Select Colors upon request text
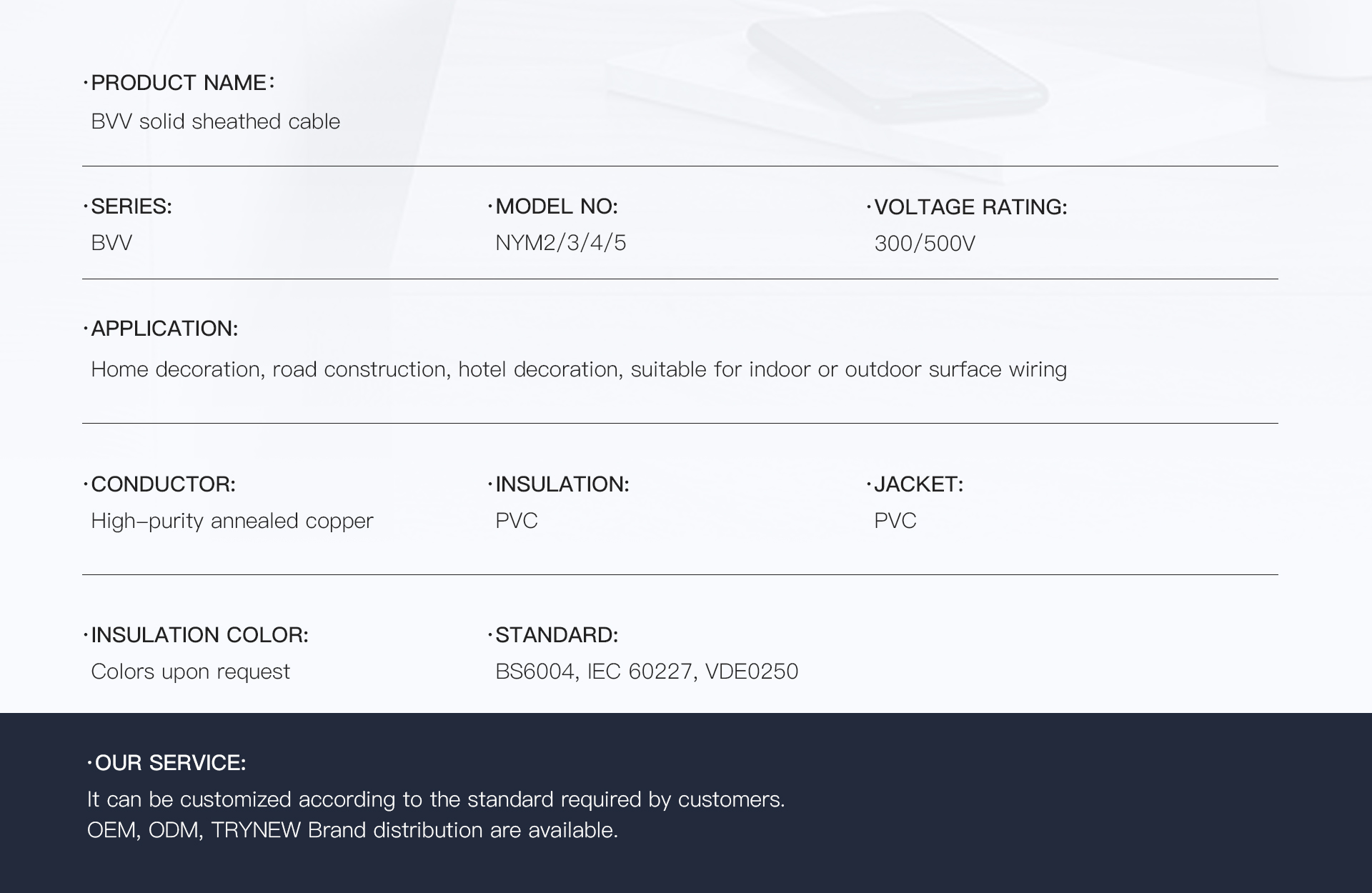 click(191, 672)
